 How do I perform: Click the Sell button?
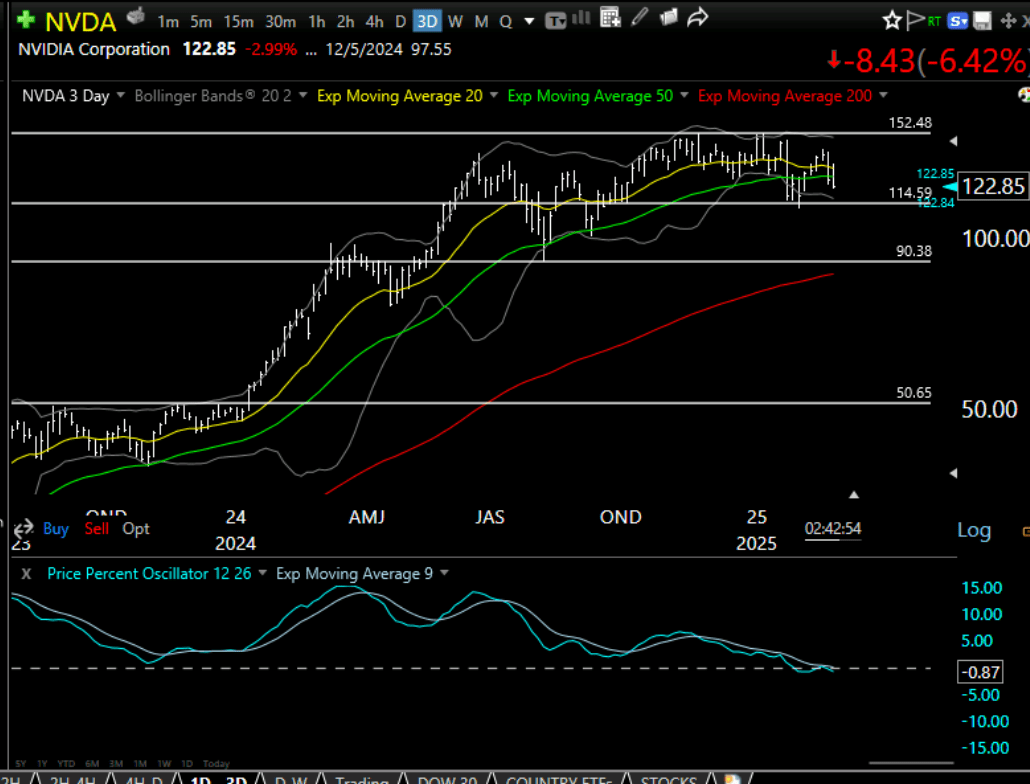(96, 528)
